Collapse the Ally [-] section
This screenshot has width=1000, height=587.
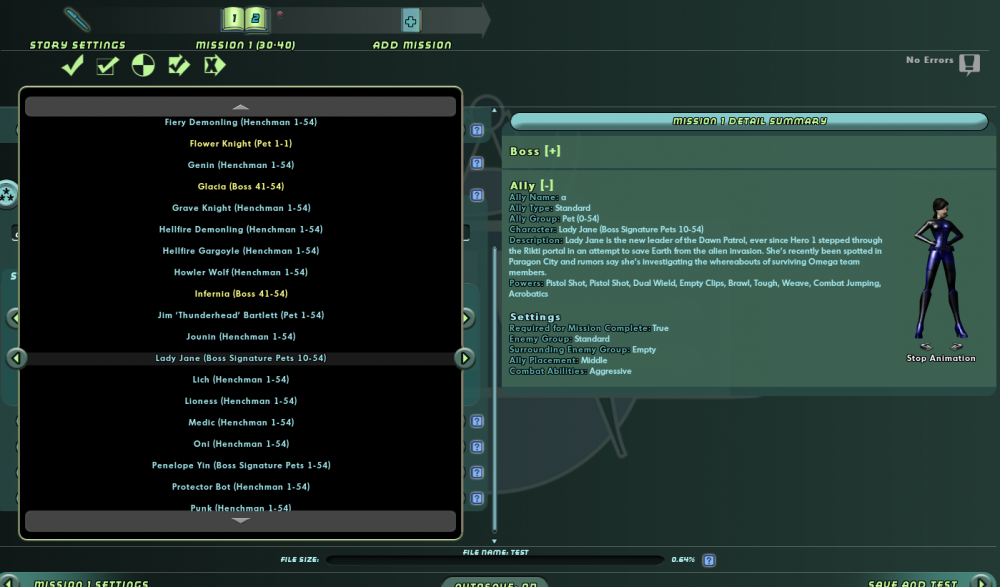click(532, 186)
